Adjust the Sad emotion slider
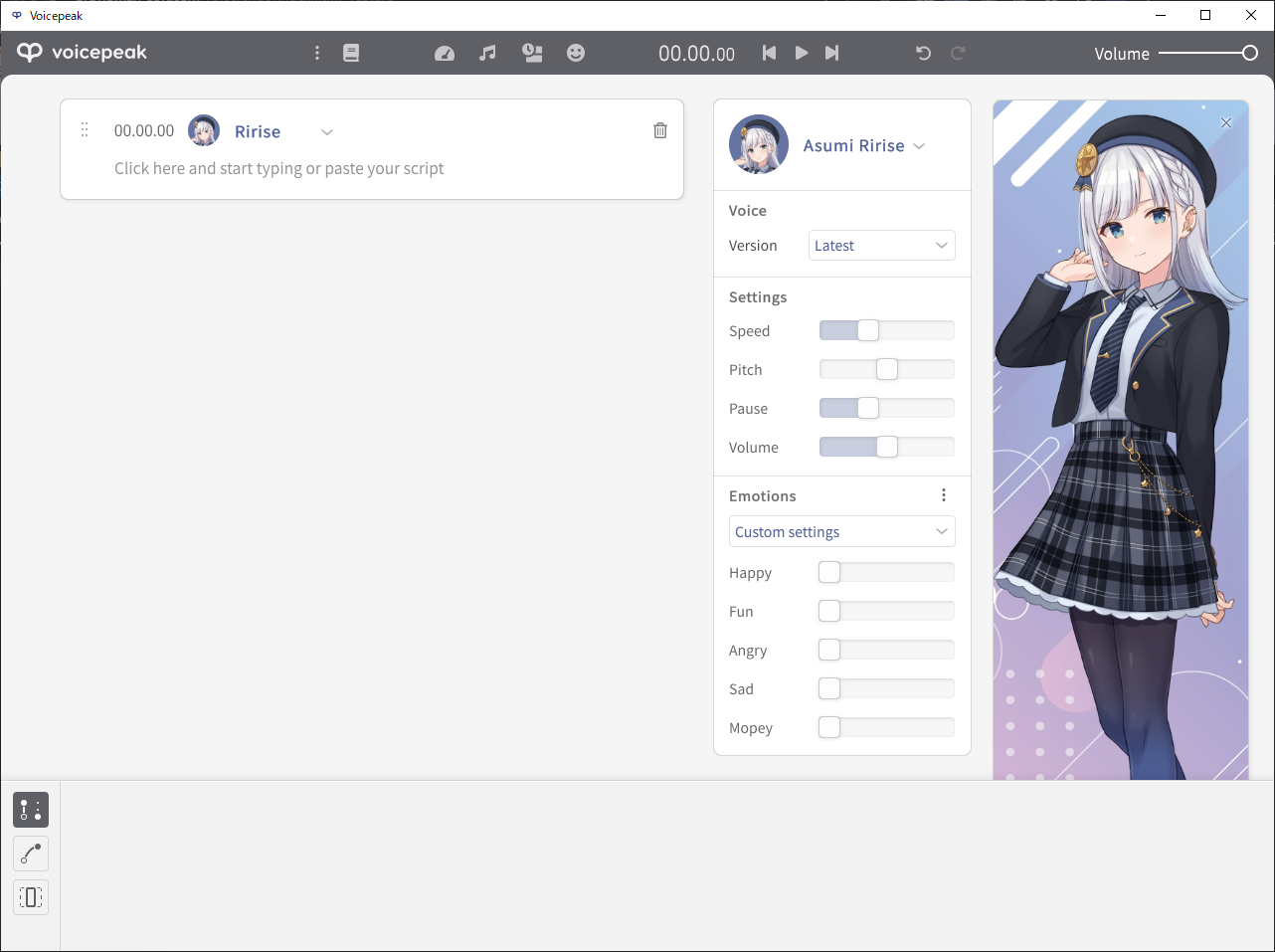This screenshot has height=952, width=1275. tap(886, 688)
